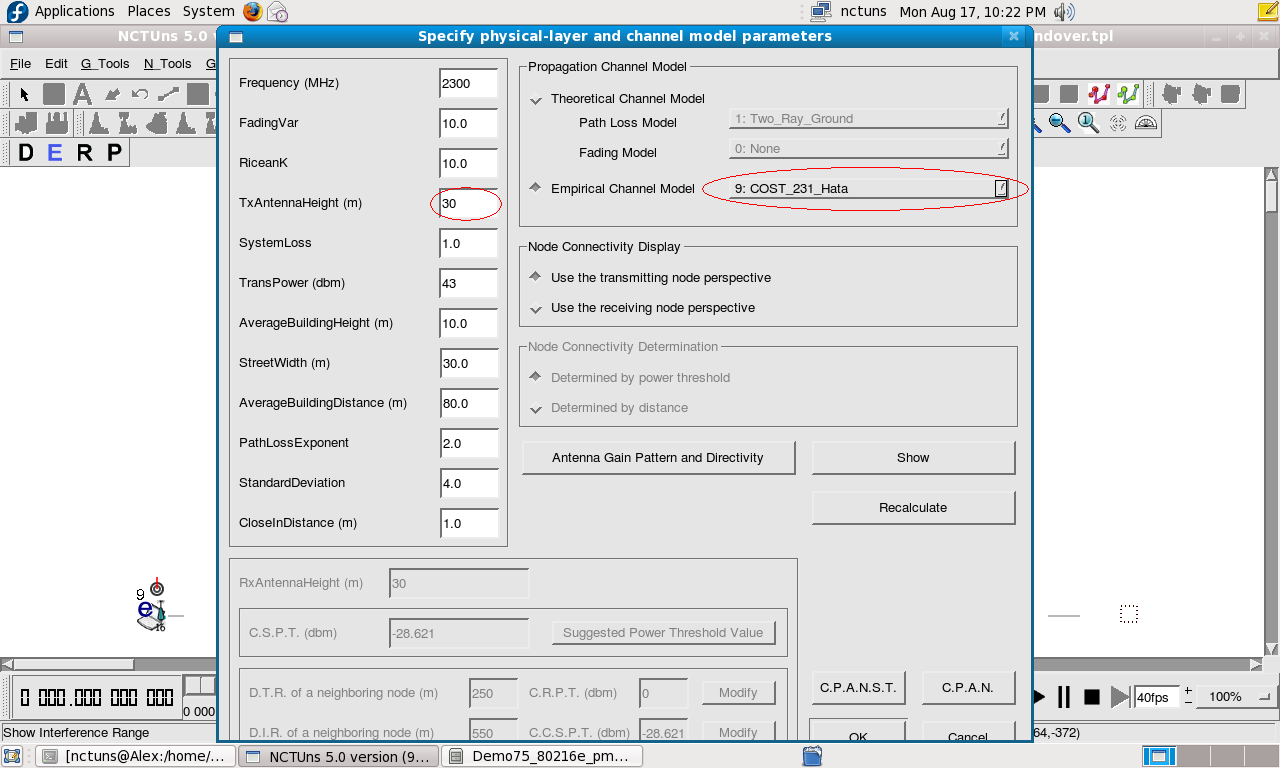Click the Show button
The image size is (1280, 768).
[913, 458]
